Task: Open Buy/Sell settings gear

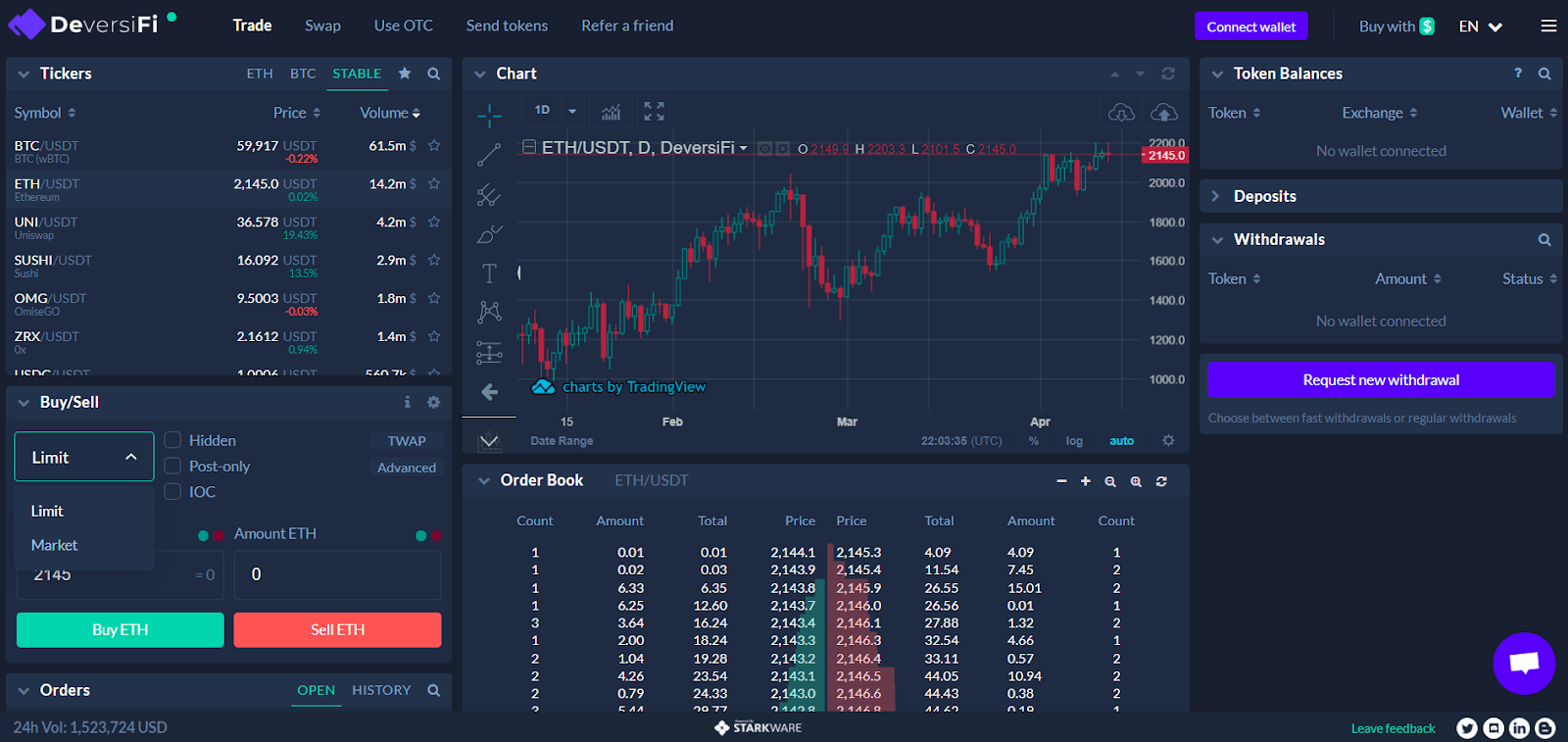Action: [x=433, y=402]
